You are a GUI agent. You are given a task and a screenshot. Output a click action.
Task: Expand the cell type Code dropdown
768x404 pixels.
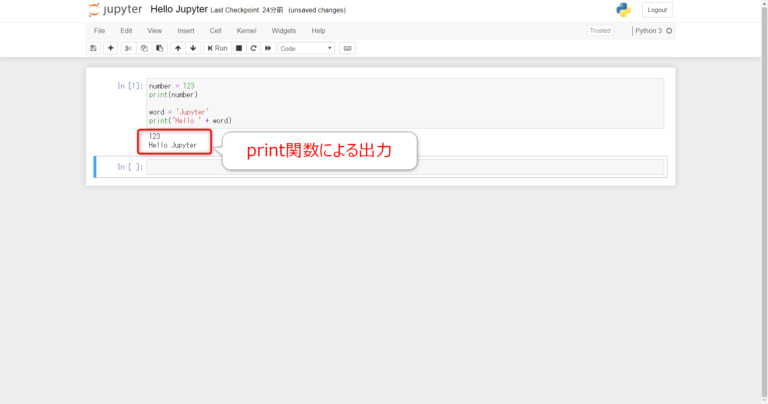click(x=306, y=48)
